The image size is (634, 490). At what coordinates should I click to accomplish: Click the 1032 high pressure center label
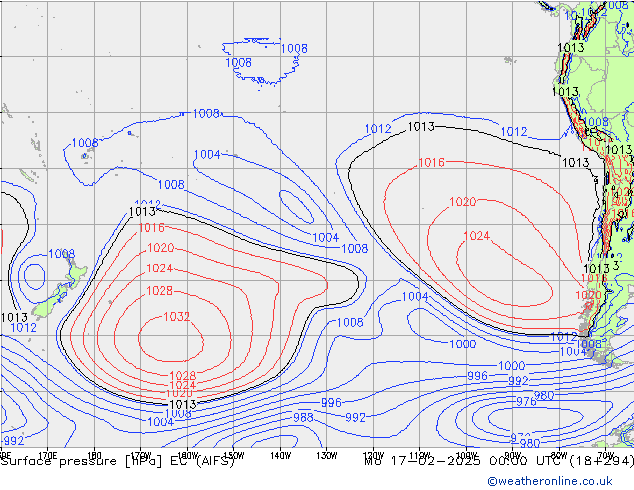(177, 316)
